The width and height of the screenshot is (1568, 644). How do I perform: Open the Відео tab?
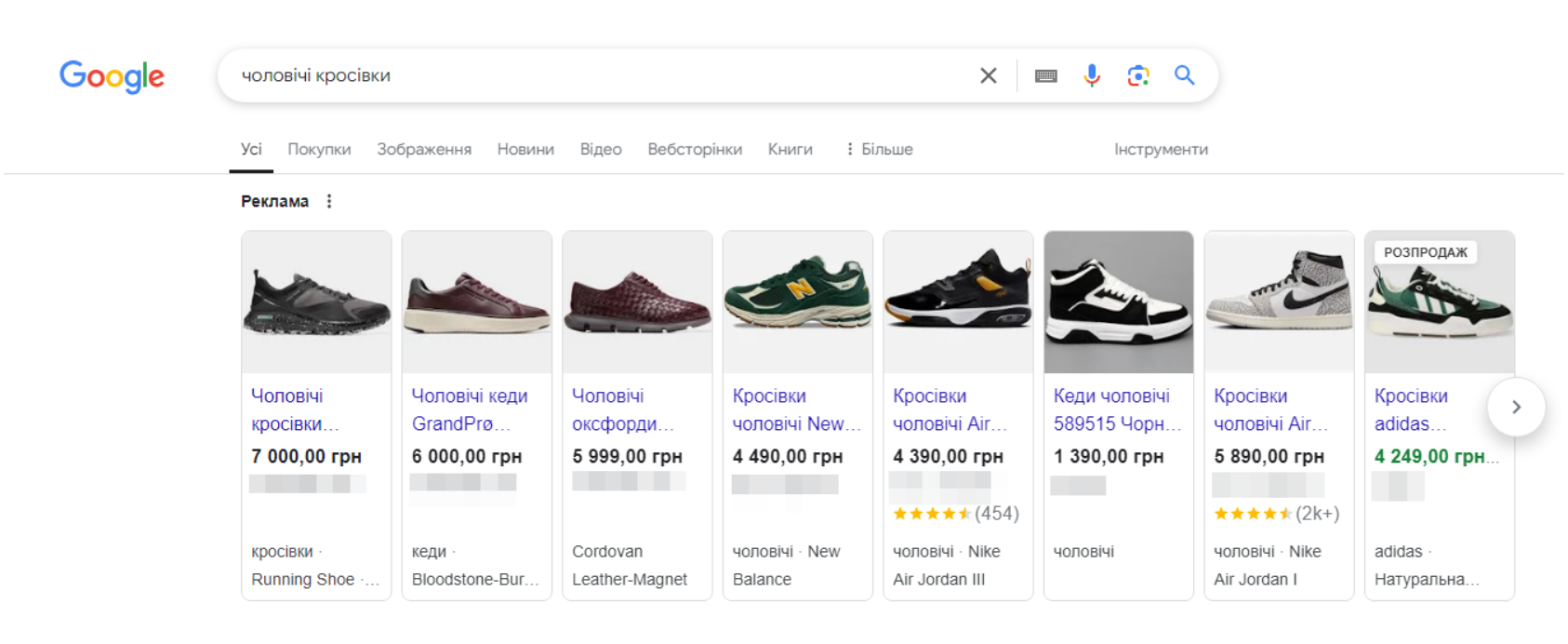click(x=601, y=149)
